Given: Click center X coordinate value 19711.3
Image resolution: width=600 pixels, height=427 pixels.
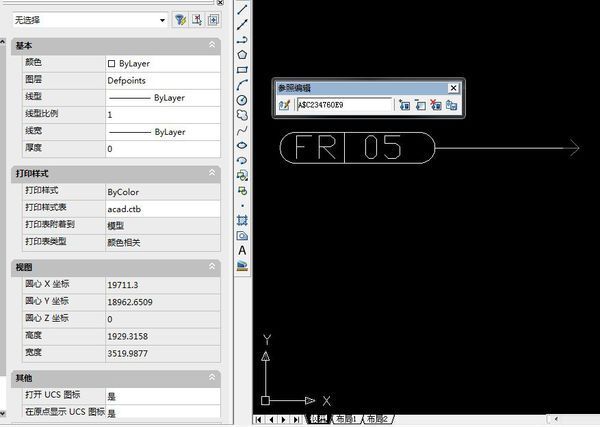Looking at the screenshot, I should point(163,285).
